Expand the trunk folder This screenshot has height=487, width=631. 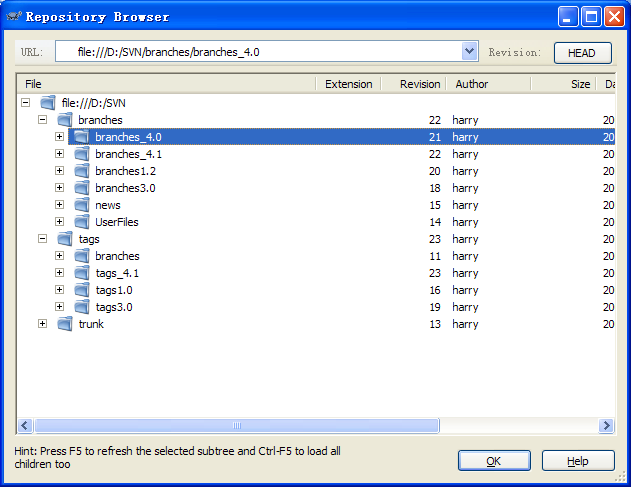click(42, 324)
